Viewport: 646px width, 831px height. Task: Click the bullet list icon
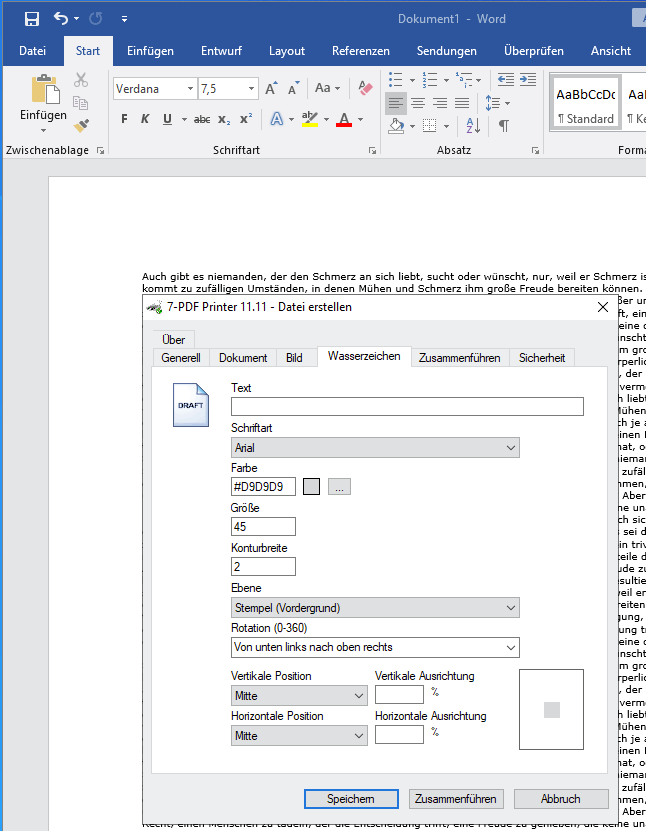396,79
